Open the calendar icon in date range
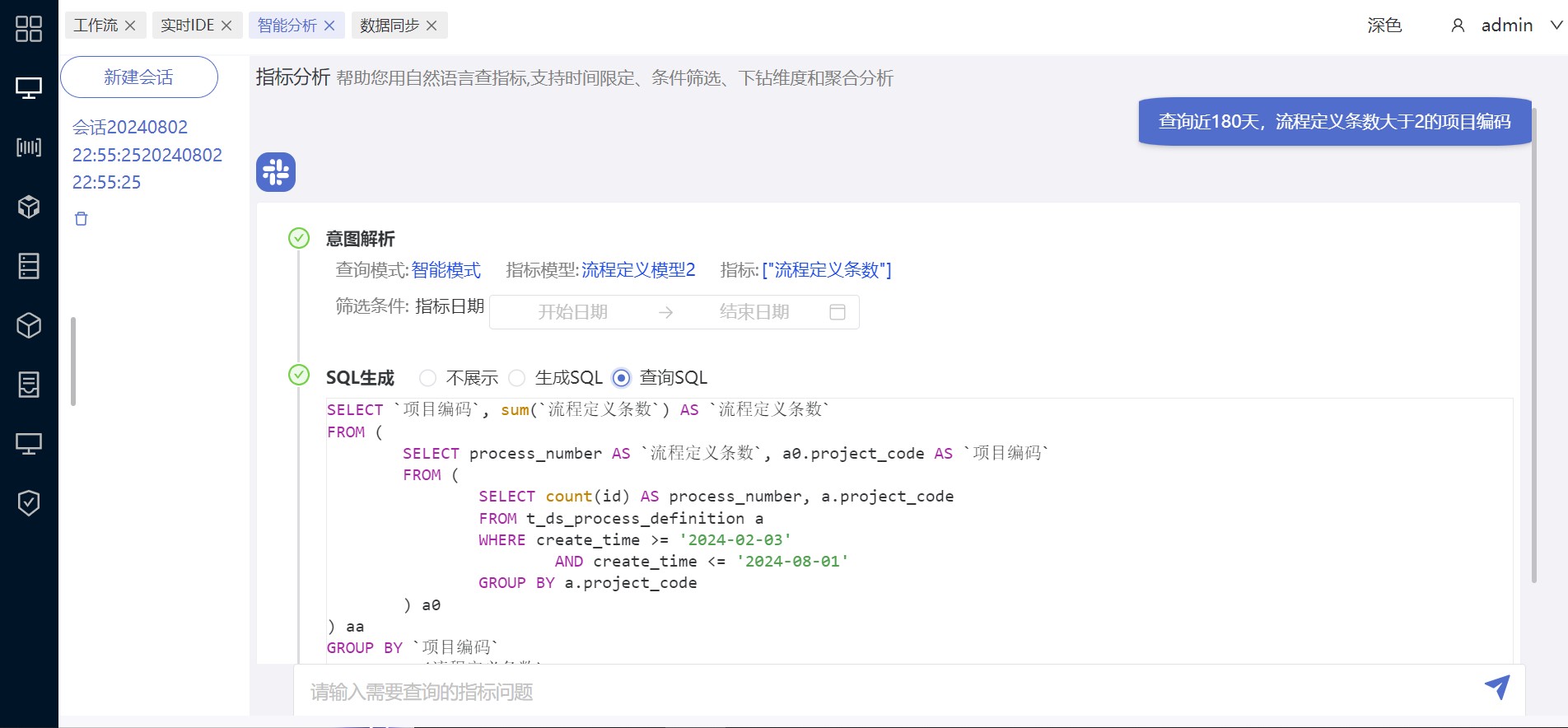 [x=838, y=312]
